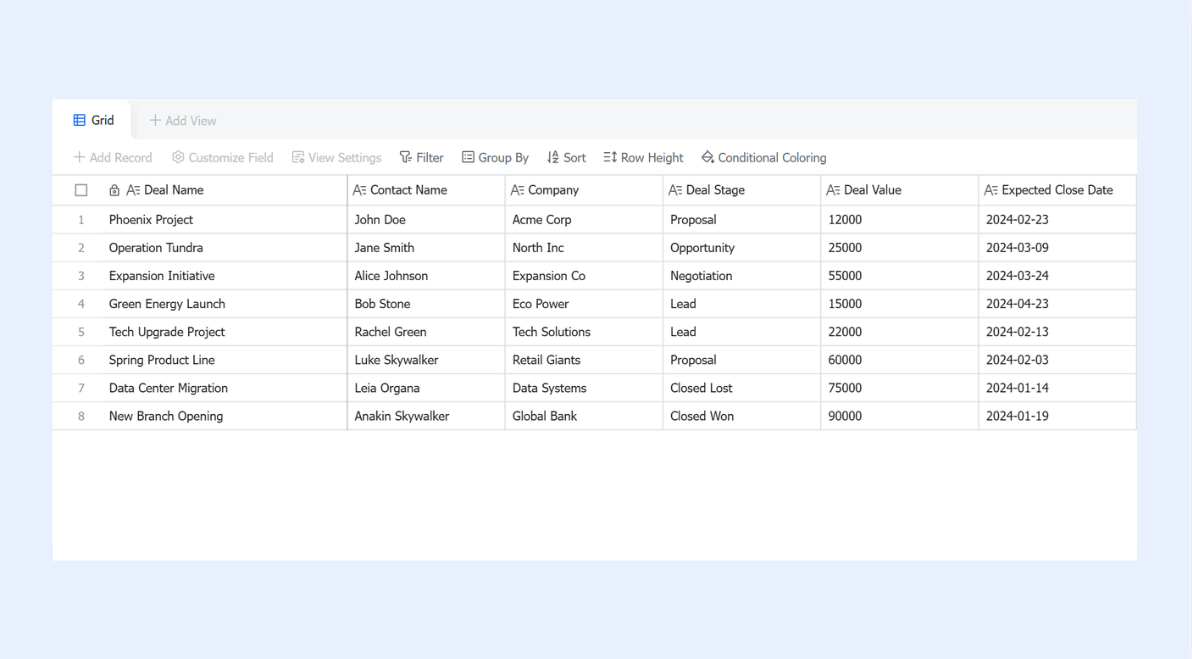Click the Acme Corp company cell

coord(584,220)
